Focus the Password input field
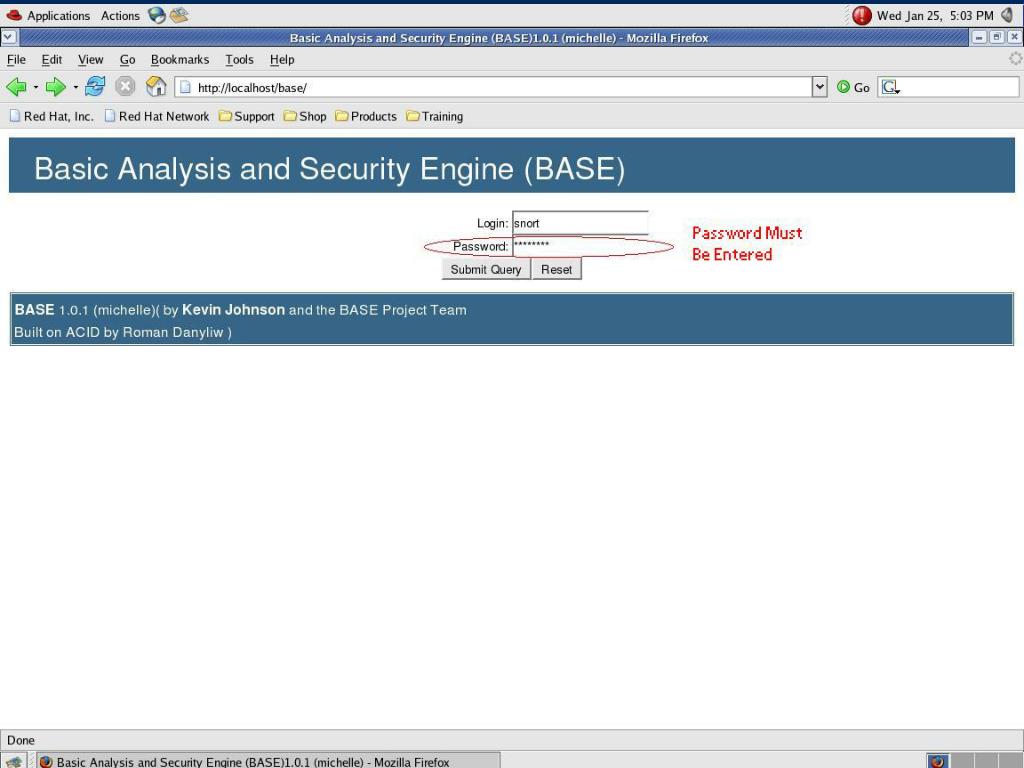The image size is (1024, 768). [x=581, y=246]
